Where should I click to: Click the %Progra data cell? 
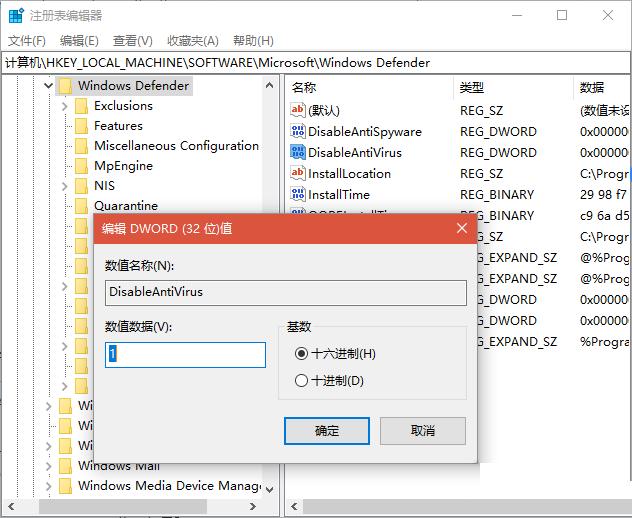[x=604, y=342]
